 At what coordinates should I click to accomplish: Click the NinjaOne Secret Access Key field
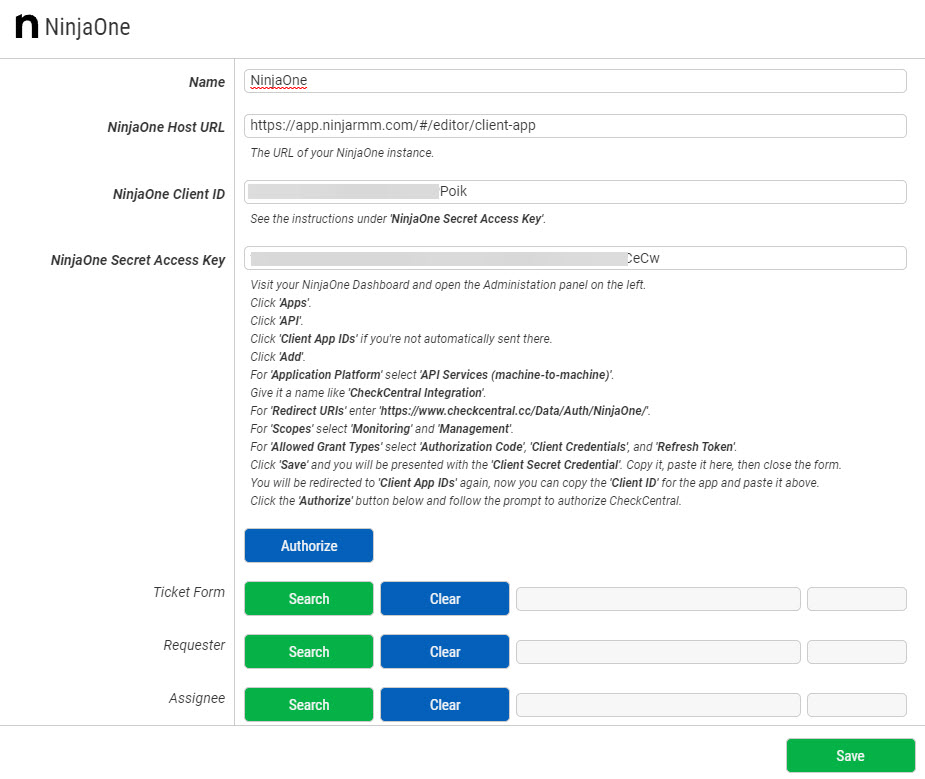(x=575, y=258)
